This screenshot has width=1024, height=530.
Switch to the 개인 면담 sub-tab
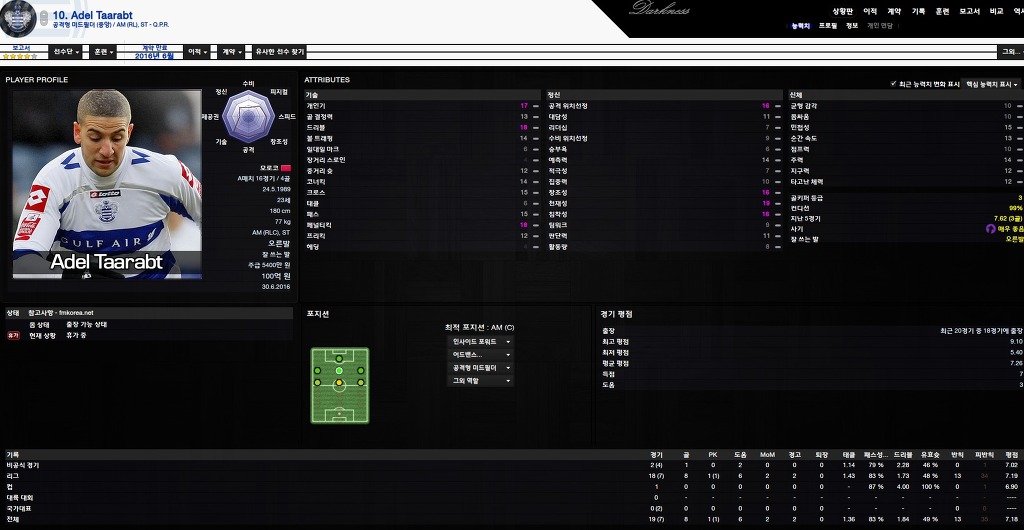(879, 26)
